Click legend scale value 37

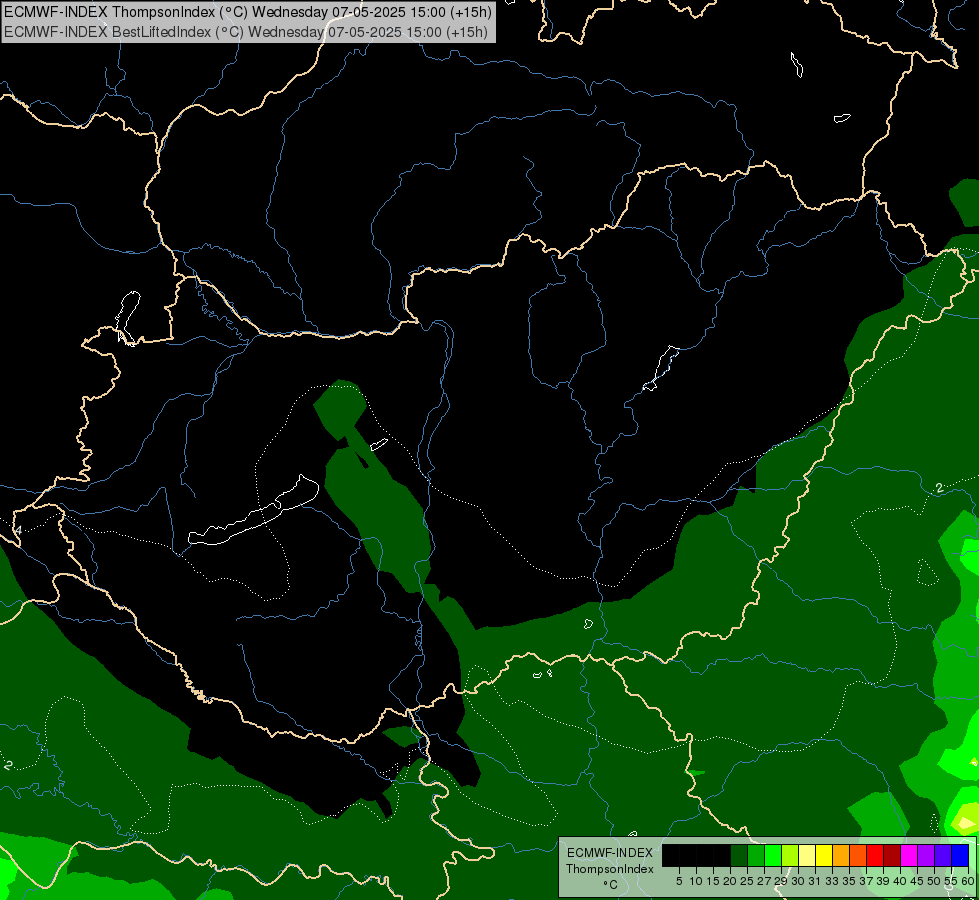tap(866, 881)
